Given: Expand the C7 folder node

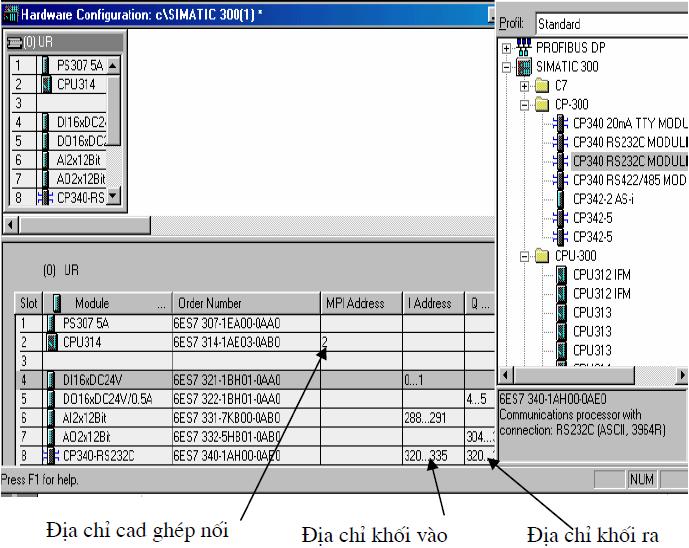Looking at the screenshot, I should pos(524,86).
